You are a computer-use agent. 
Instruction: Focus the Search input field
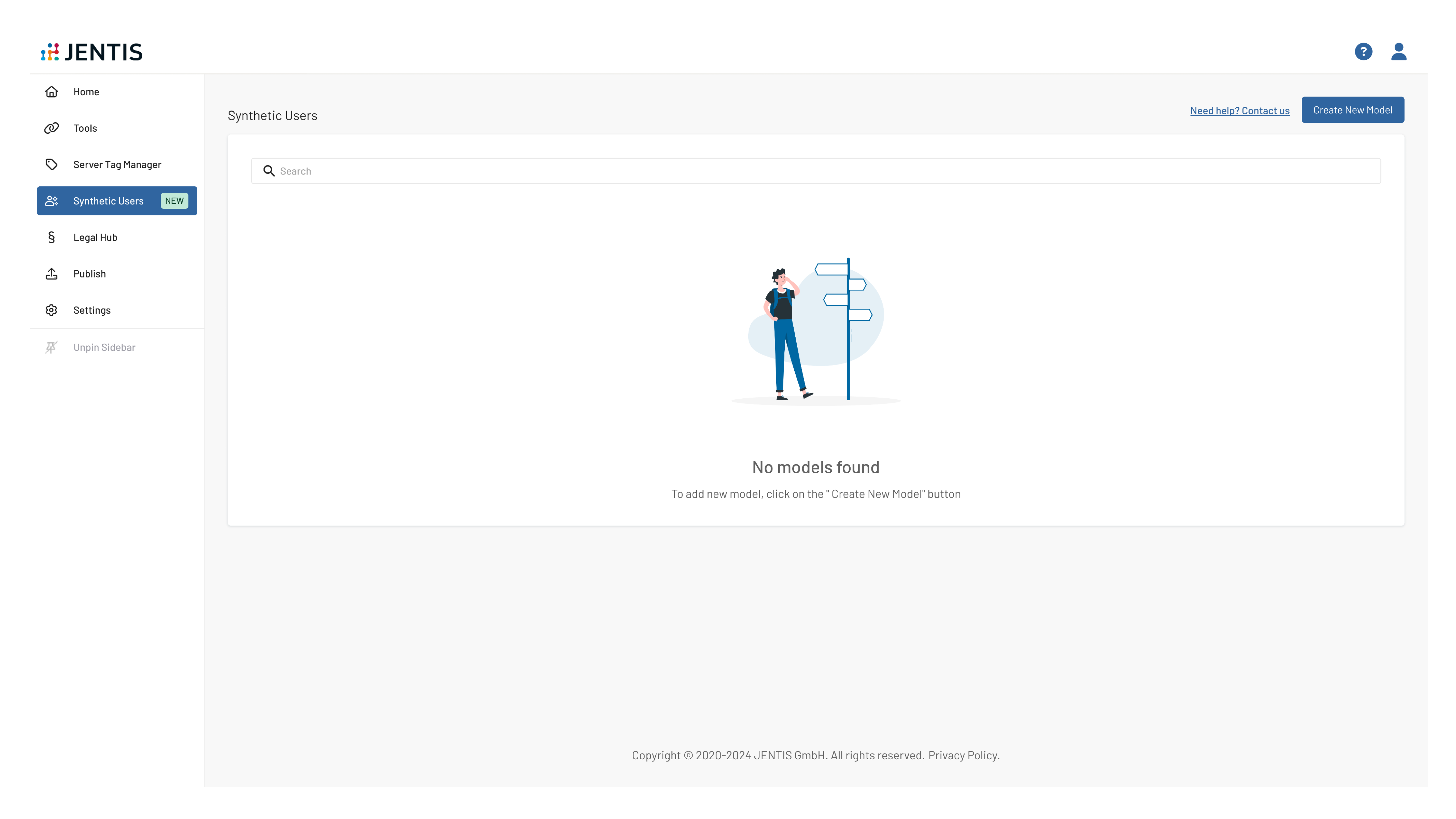(816, 171)
